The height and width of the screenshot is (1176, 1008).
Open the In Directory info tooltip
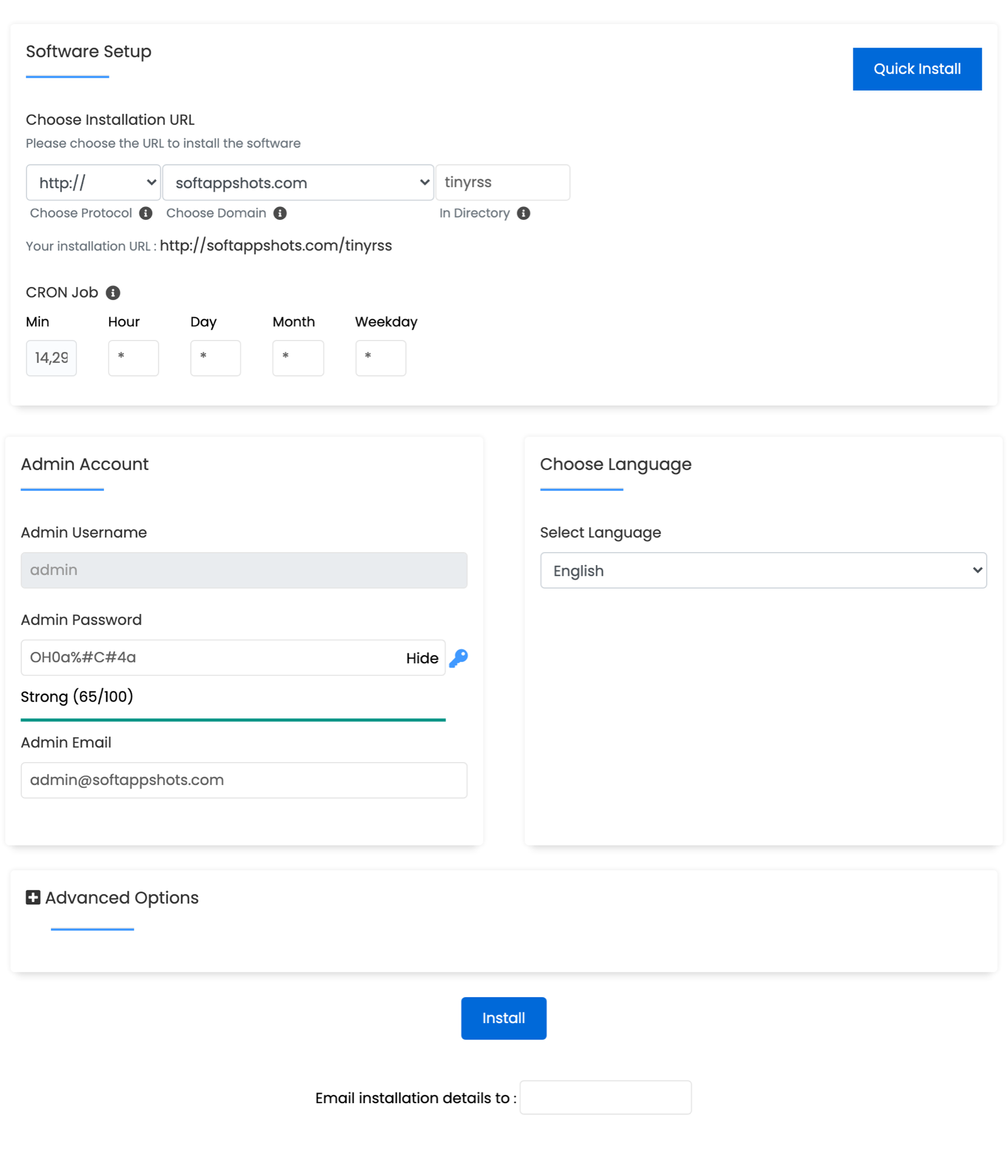(x=524, y=213)
